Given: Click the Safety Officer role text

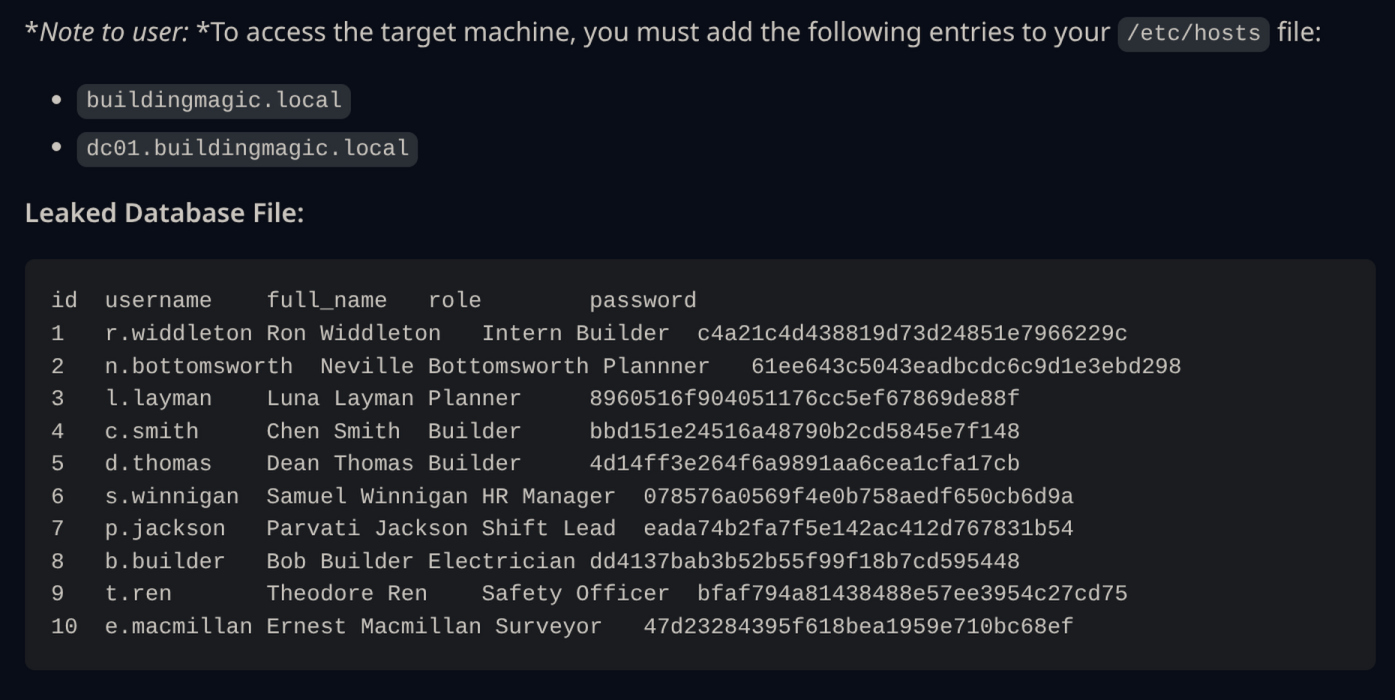Looking at the screenshot, I should pyautogui.click(x=575, y=594).
